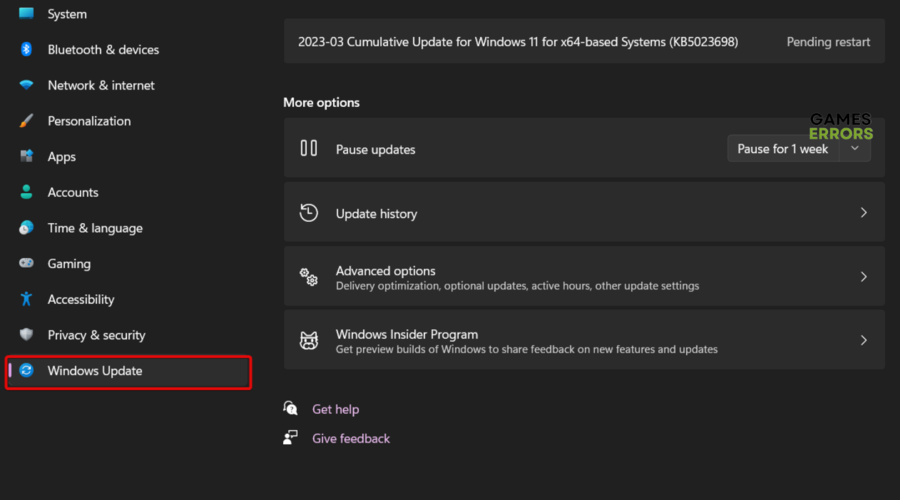Click the Accounts person icon
The height and width of the screenshot is (500, 900).
click(x=27, y=193)
